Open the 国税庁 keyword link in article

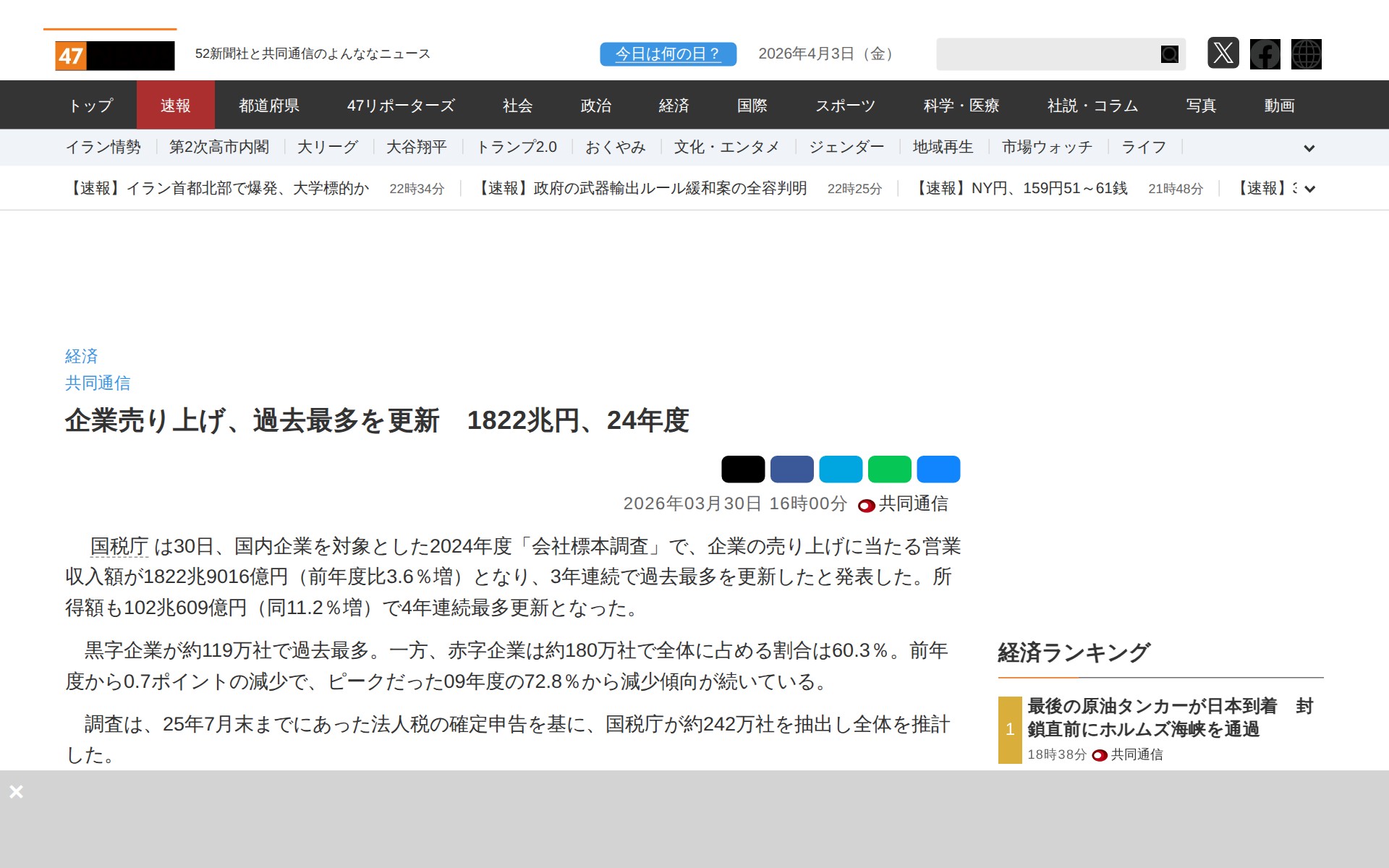[x=119, y=546]
